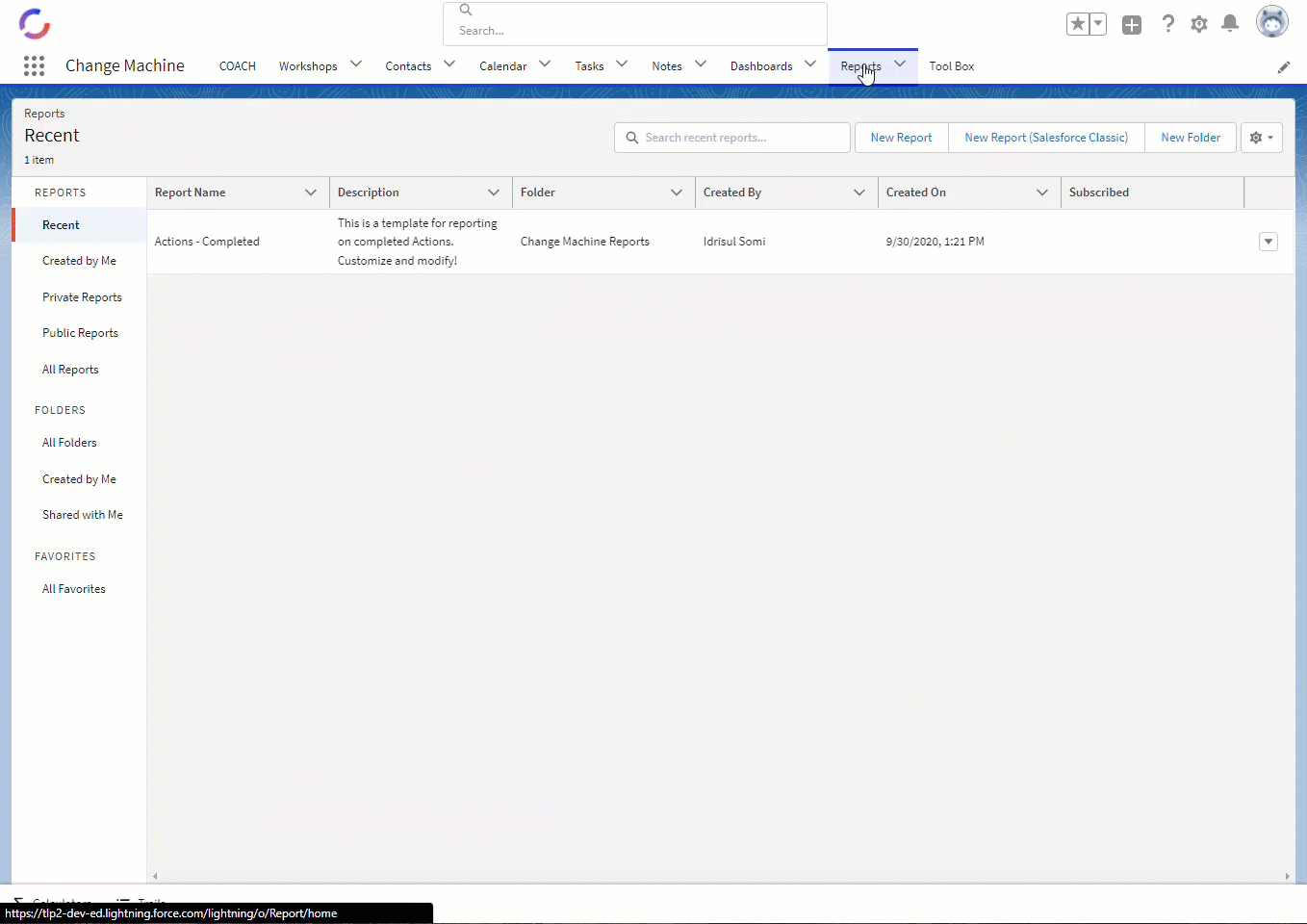Image resolution: width=1307 pixels, height=924 pixels.
Task: Open the Notes tab
Action: [x=667, y=66]
